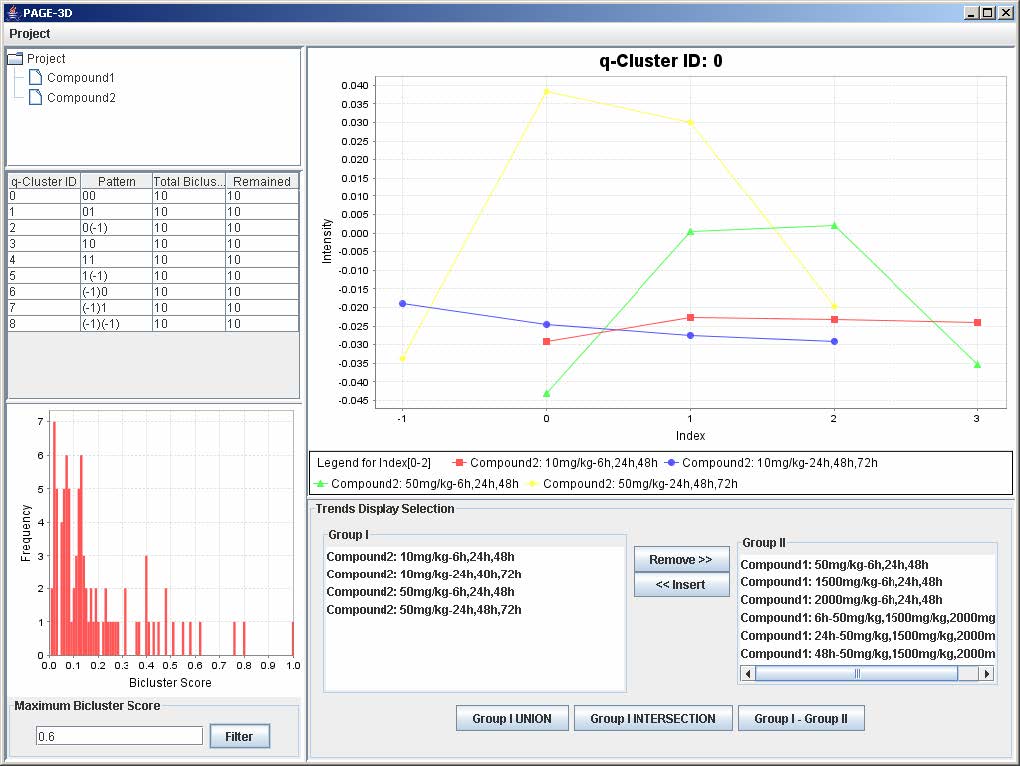Select q-Cluster row with pattern 0(-1)
This screenshot has width=1020, height=766.
(154, 228)
